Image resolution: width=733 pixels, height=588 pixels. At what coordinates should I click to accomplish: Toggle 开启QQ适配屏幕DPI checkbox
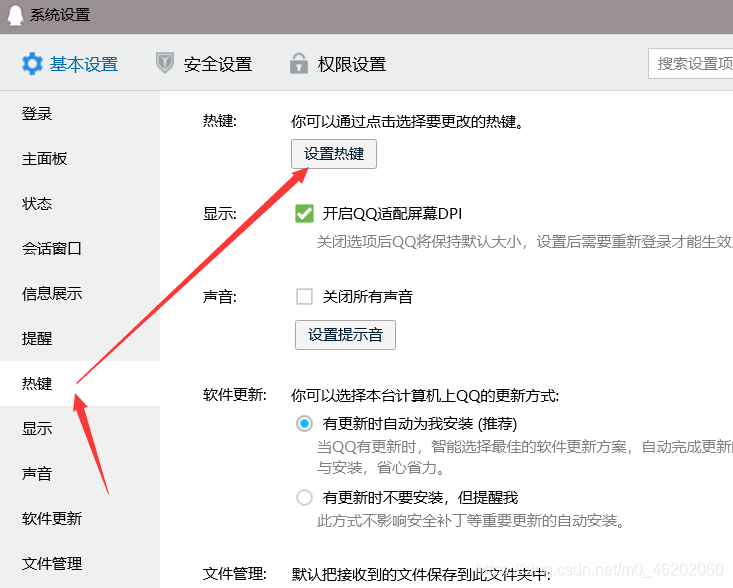[x=304, y=214]
